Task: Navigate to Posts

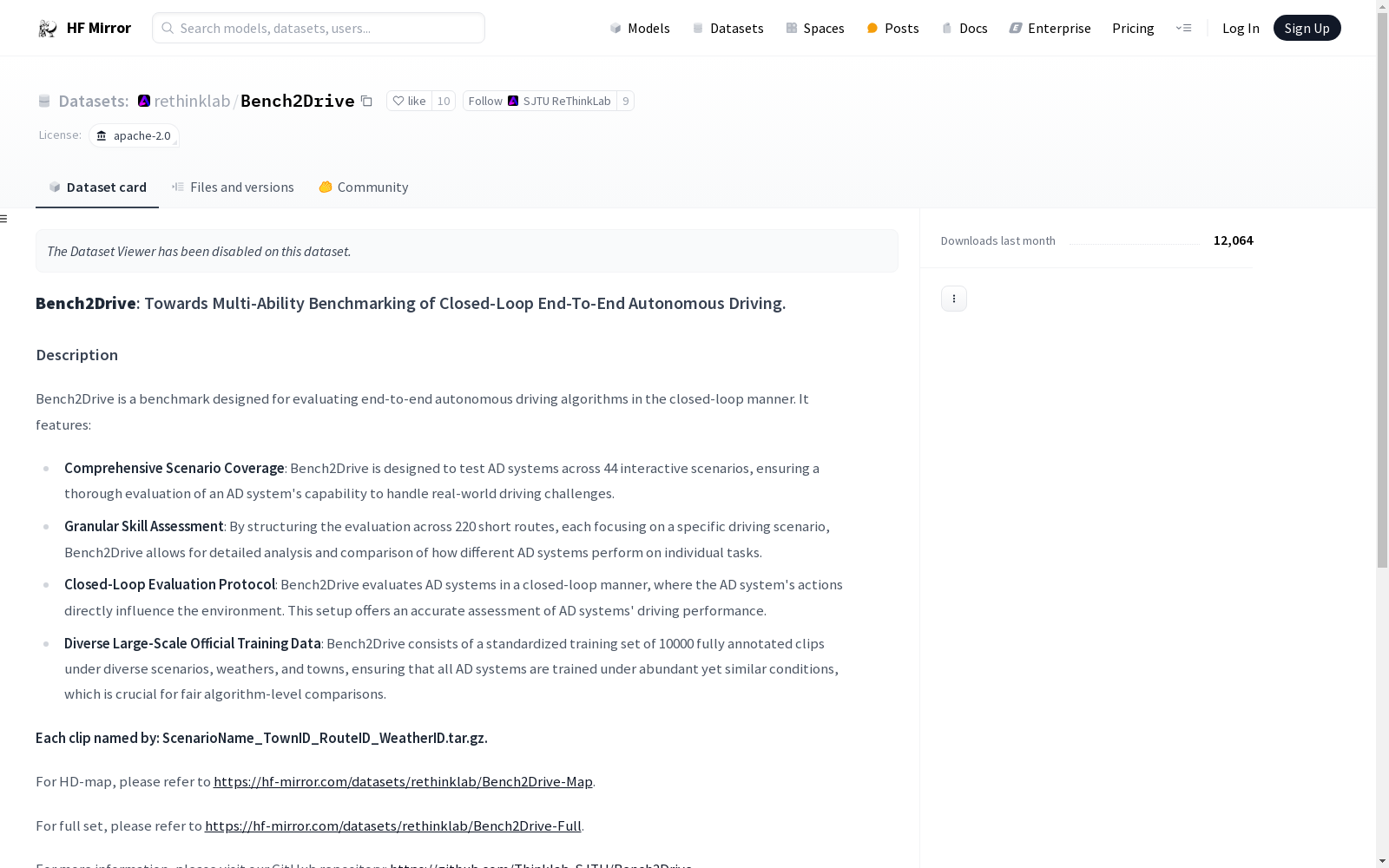Action: point(892,28)
